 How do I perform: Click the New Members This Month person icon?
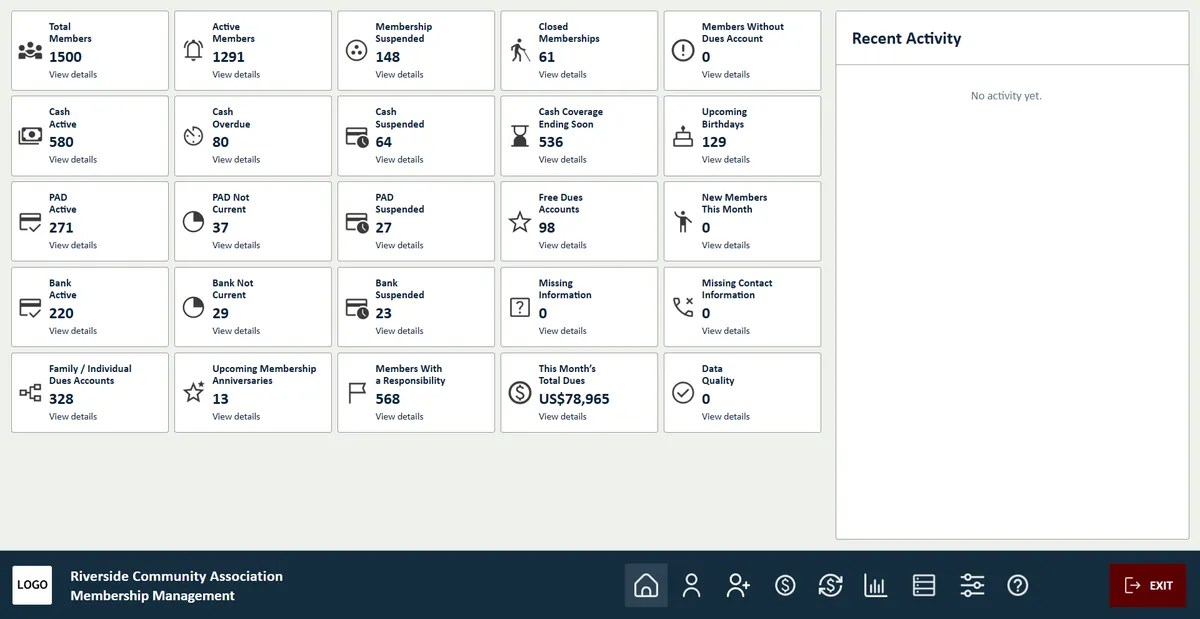[683, 222]
